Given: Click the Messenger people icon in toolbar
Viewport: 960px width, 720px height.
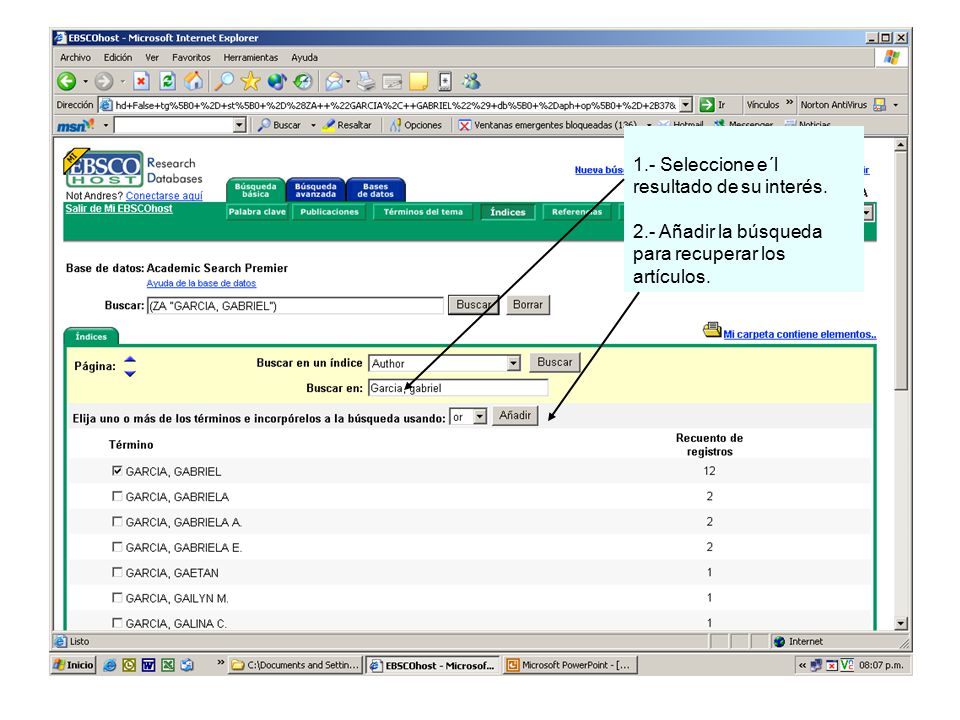Looking at the screenshot, I should pos(471,81).
